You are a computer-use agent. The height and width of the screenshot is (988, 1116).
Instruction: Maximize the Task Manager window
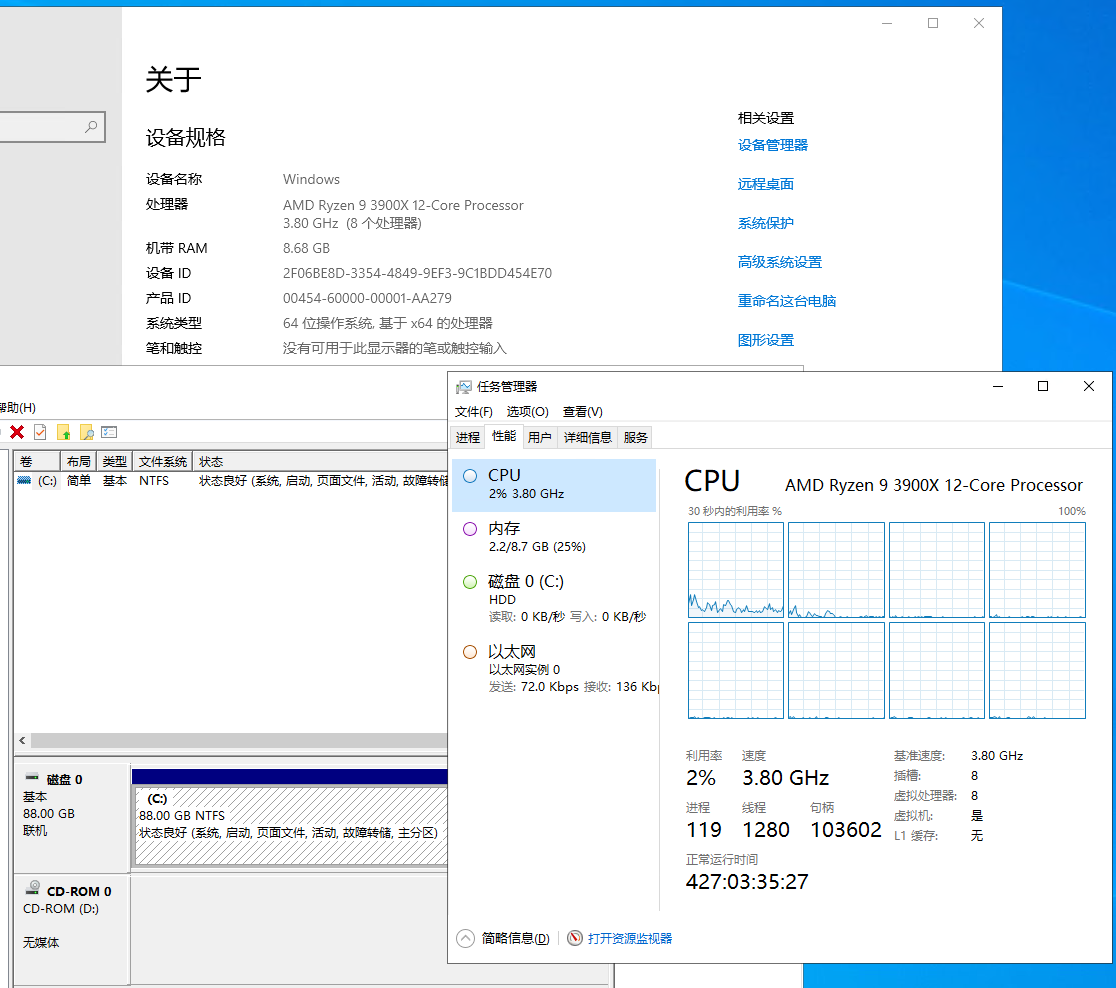1043,387
